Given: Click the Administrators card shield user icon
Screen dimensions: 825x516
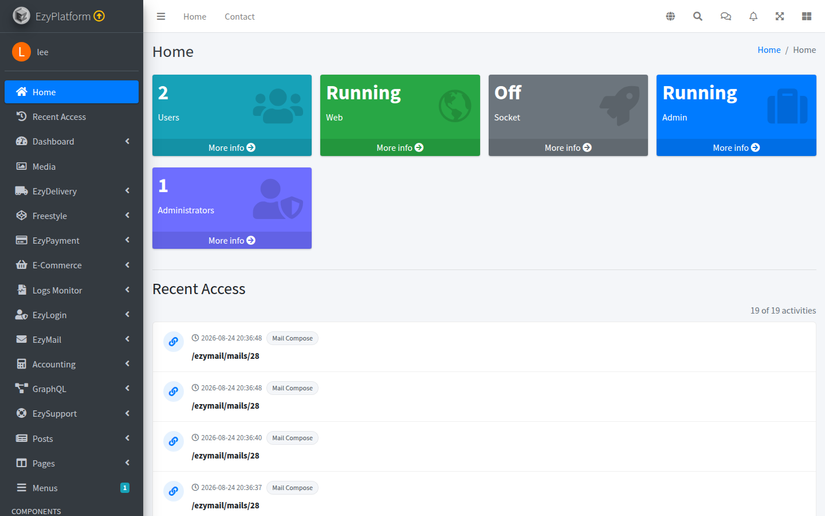Looking at the screenshot, I should point(278,199).
